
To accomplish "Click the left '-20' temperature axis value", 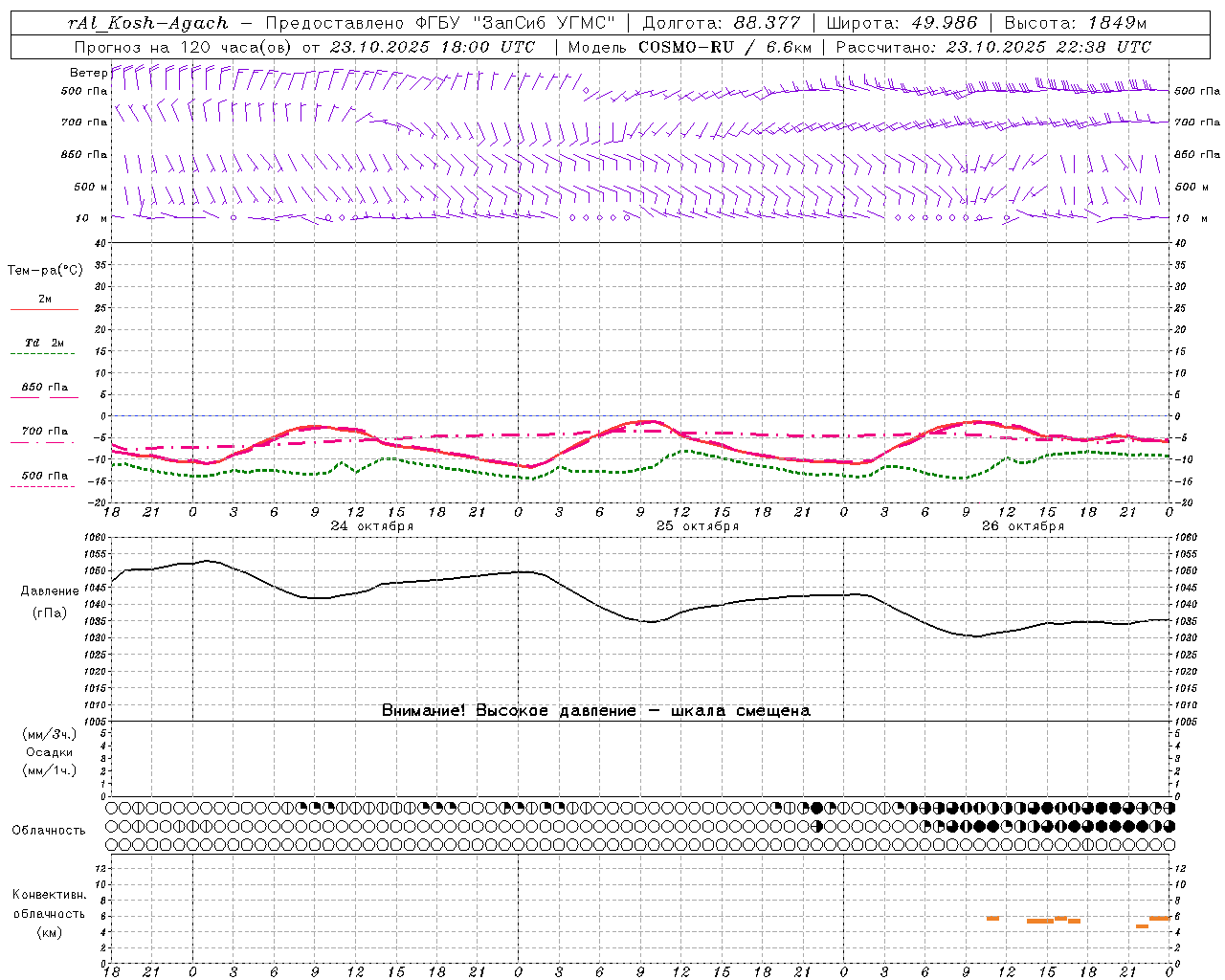I will click(99, 502).
